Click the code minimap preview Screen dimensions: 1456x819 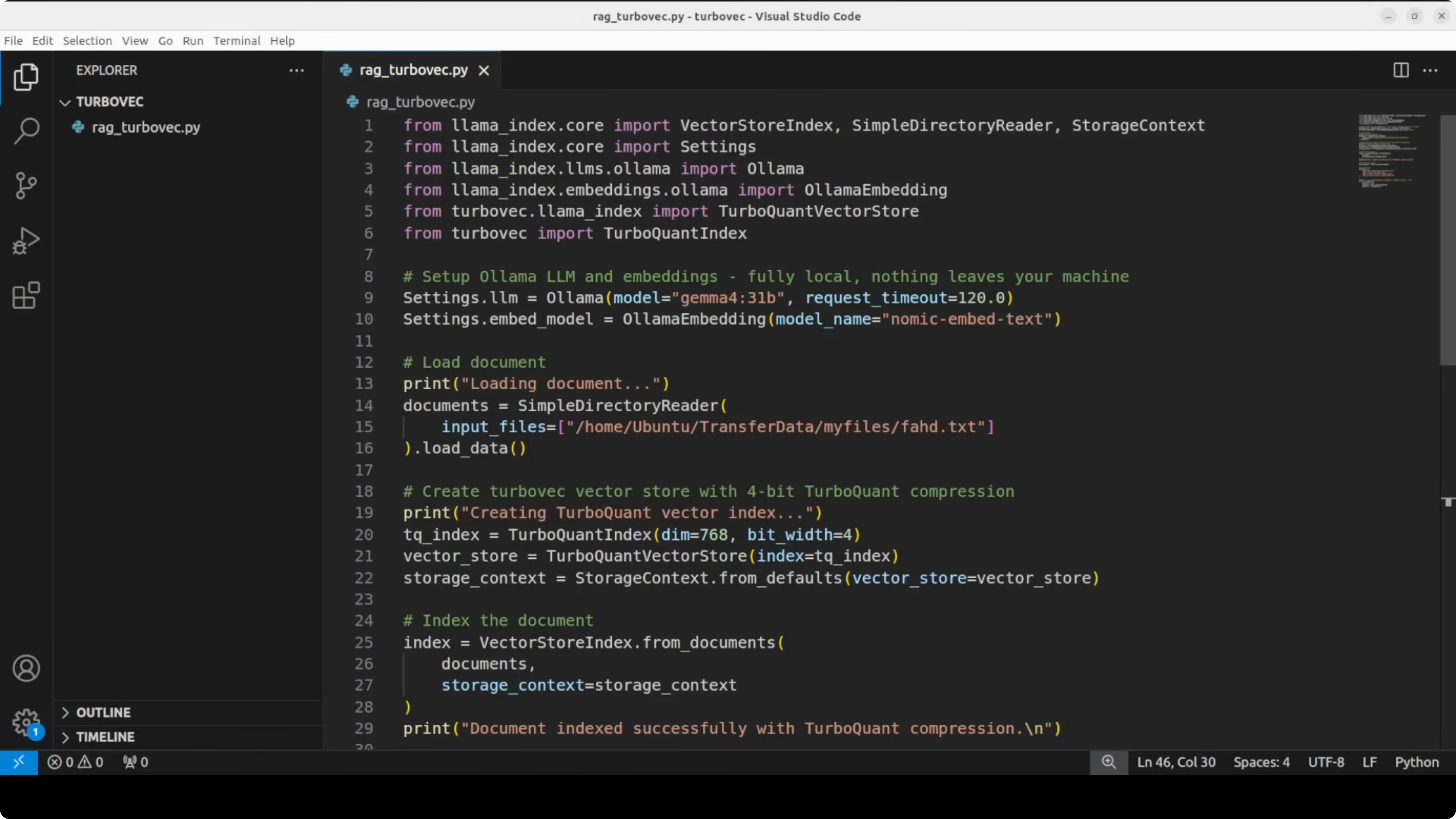[1390, 150]
